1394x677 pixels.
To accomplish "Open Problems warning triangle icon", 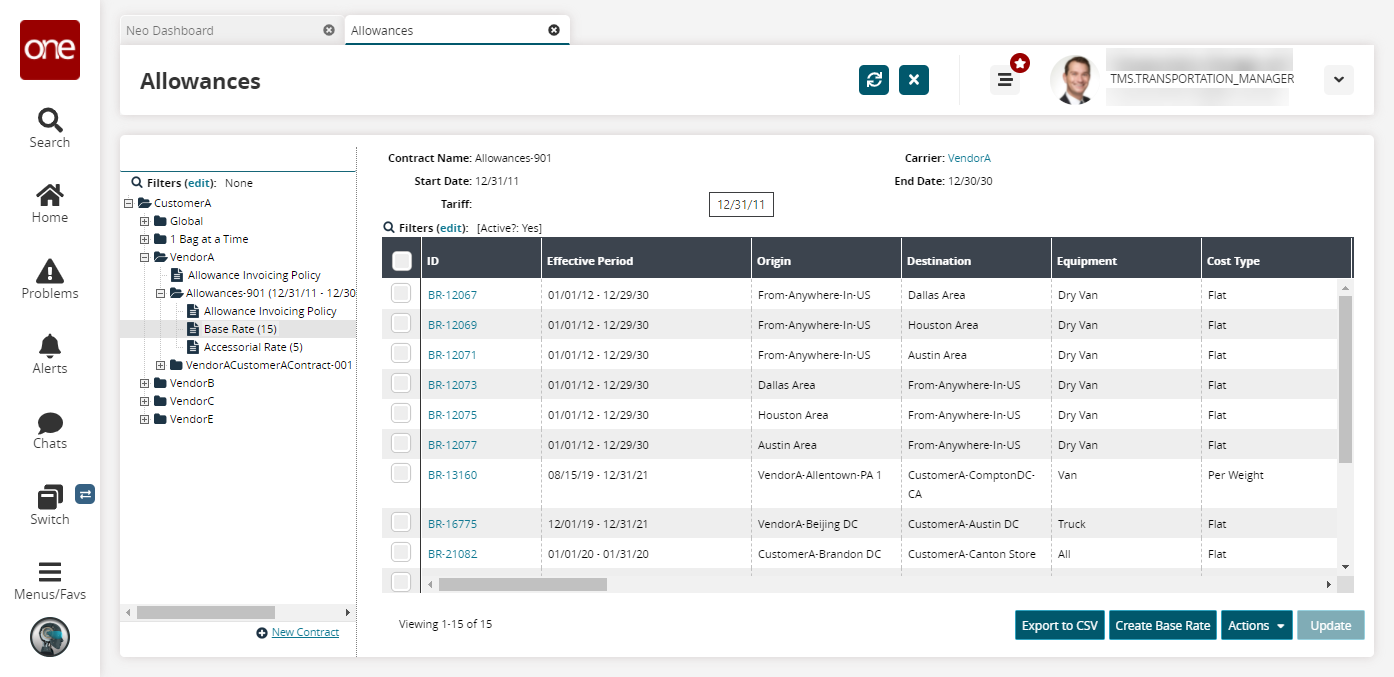I will coord(49,271).
